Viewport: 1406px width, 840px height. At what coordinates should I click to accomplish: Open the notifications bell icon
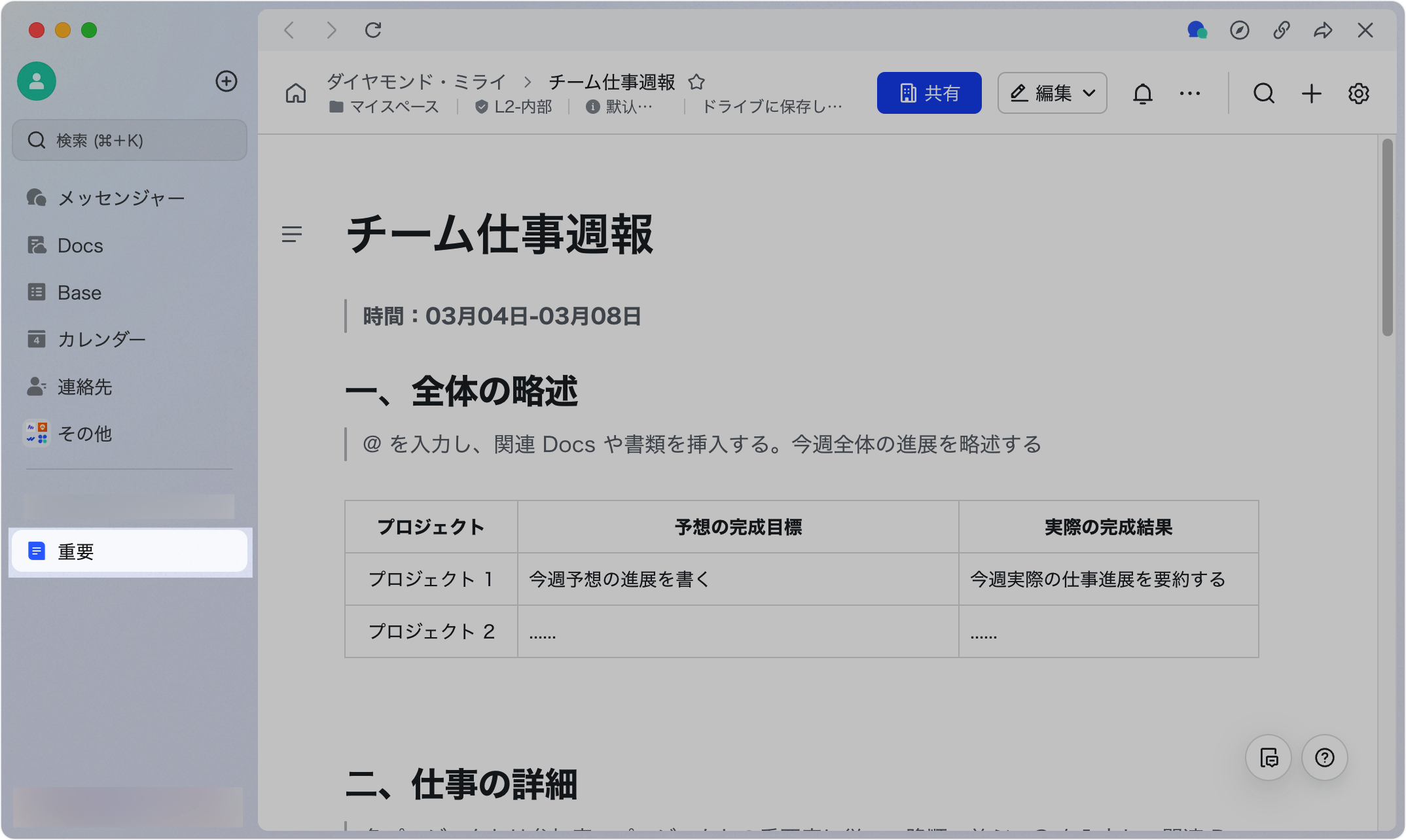(x=1142, y=94)
